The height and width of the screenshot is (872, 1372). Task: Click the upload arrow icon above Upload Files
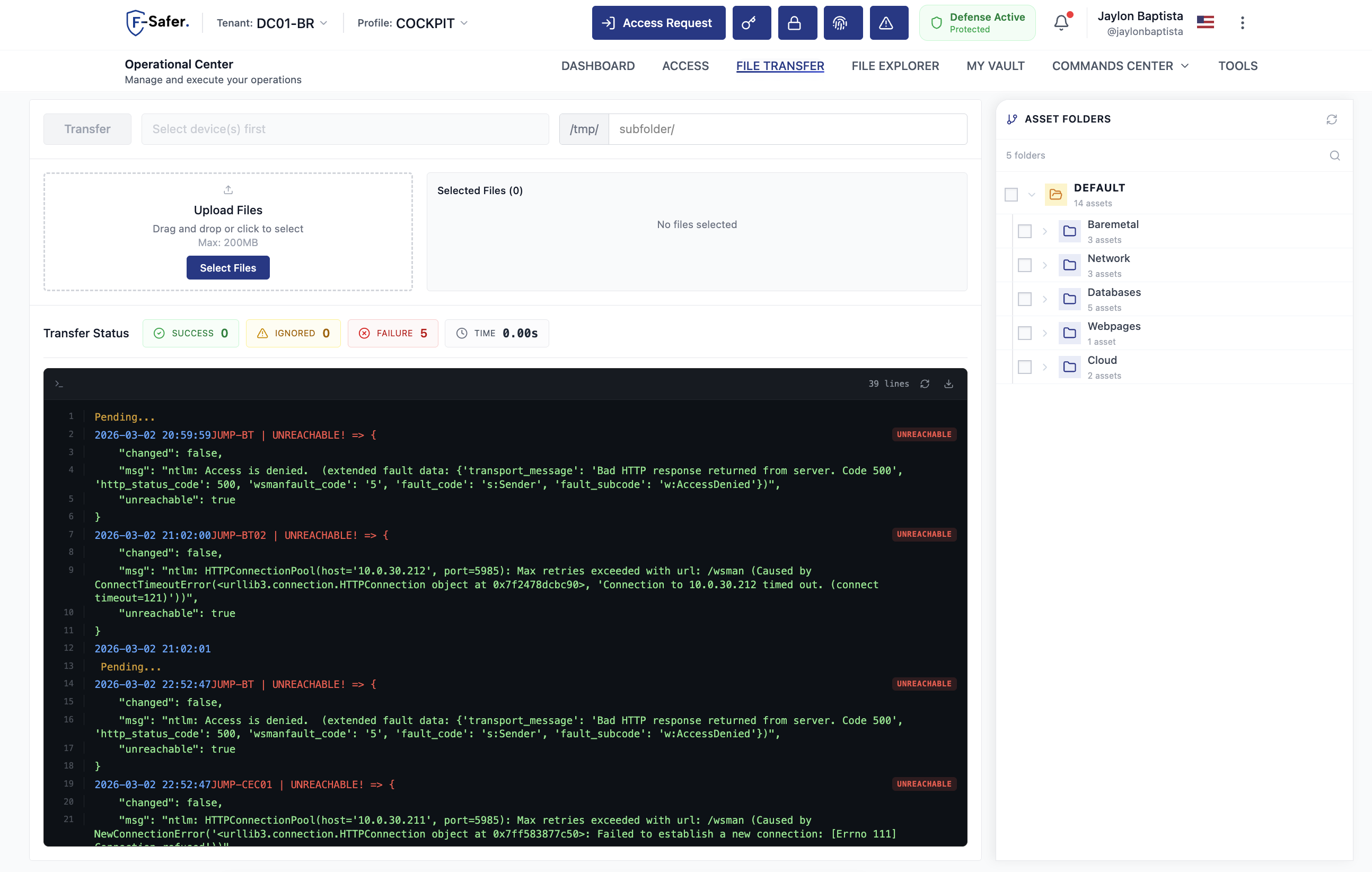[228, 190]
